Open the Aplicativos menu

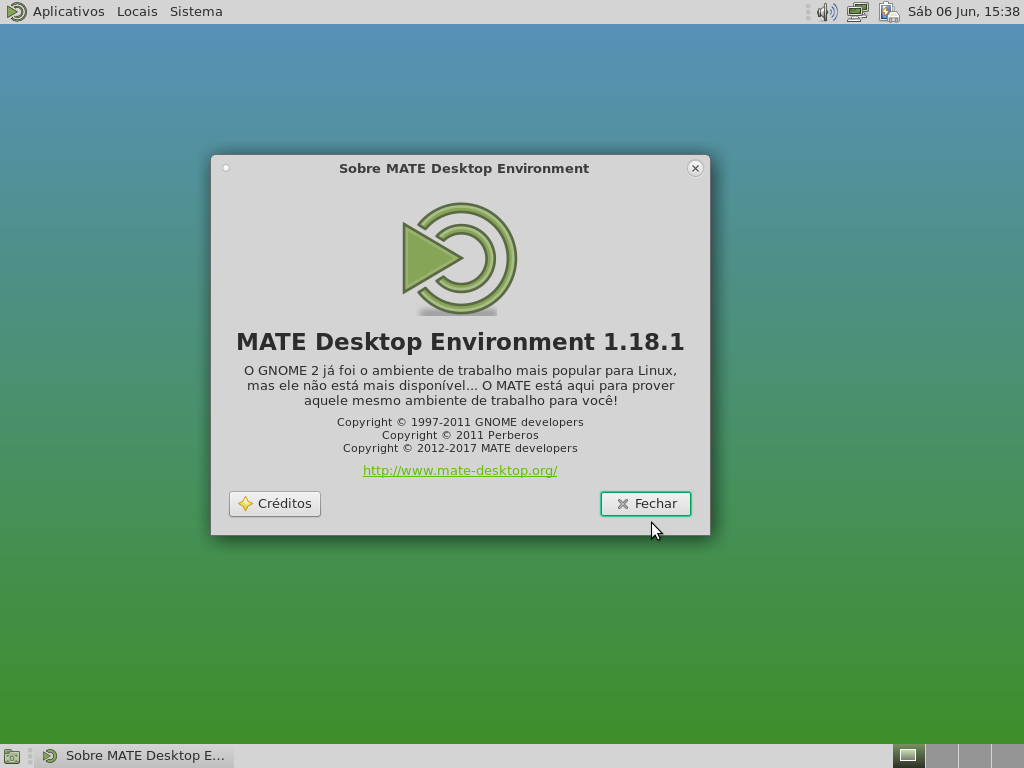pos(69,12)
